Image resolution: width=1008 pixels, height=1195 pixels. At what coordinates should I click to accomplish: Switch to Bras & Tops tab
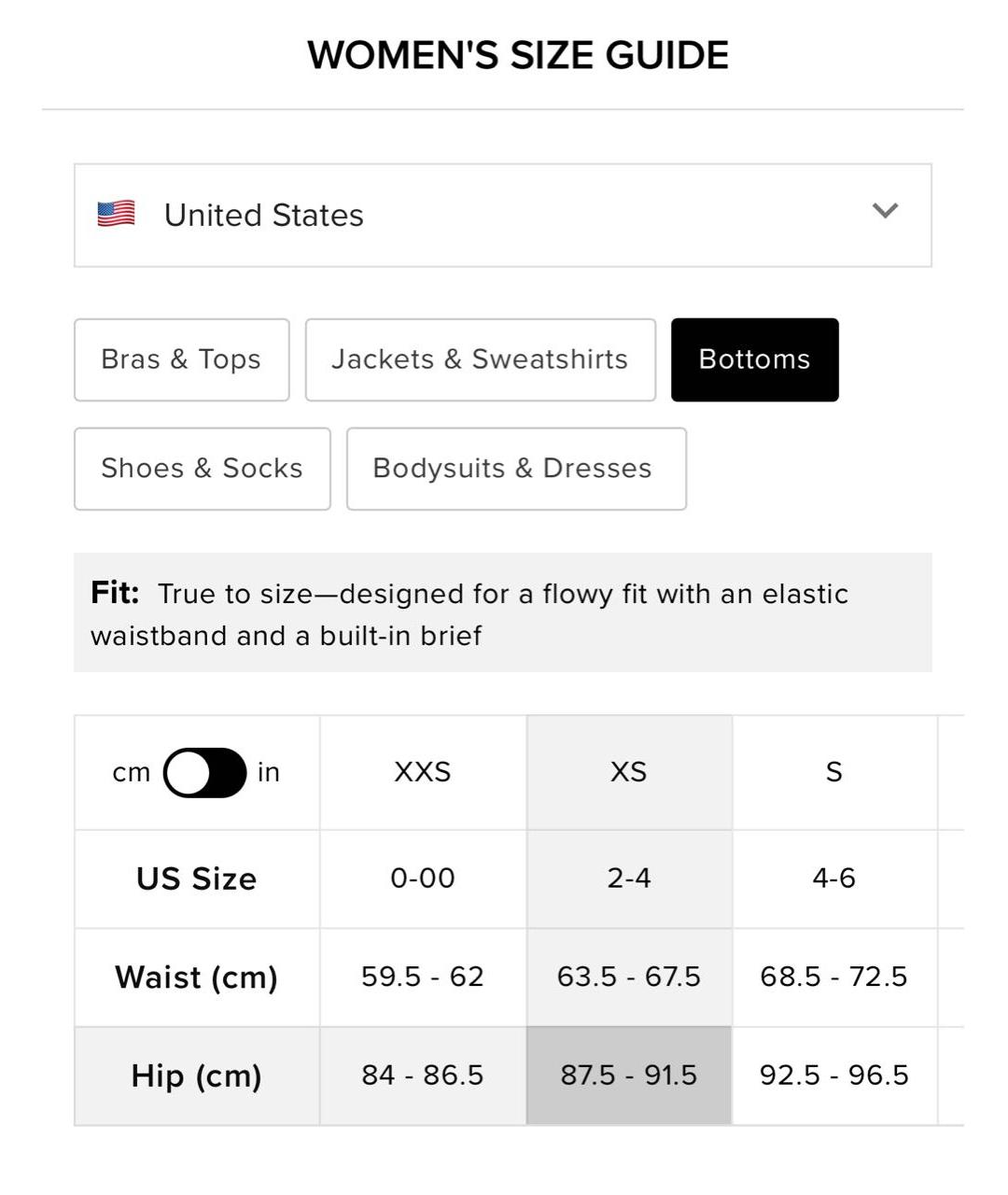click(x=182, y=360)
